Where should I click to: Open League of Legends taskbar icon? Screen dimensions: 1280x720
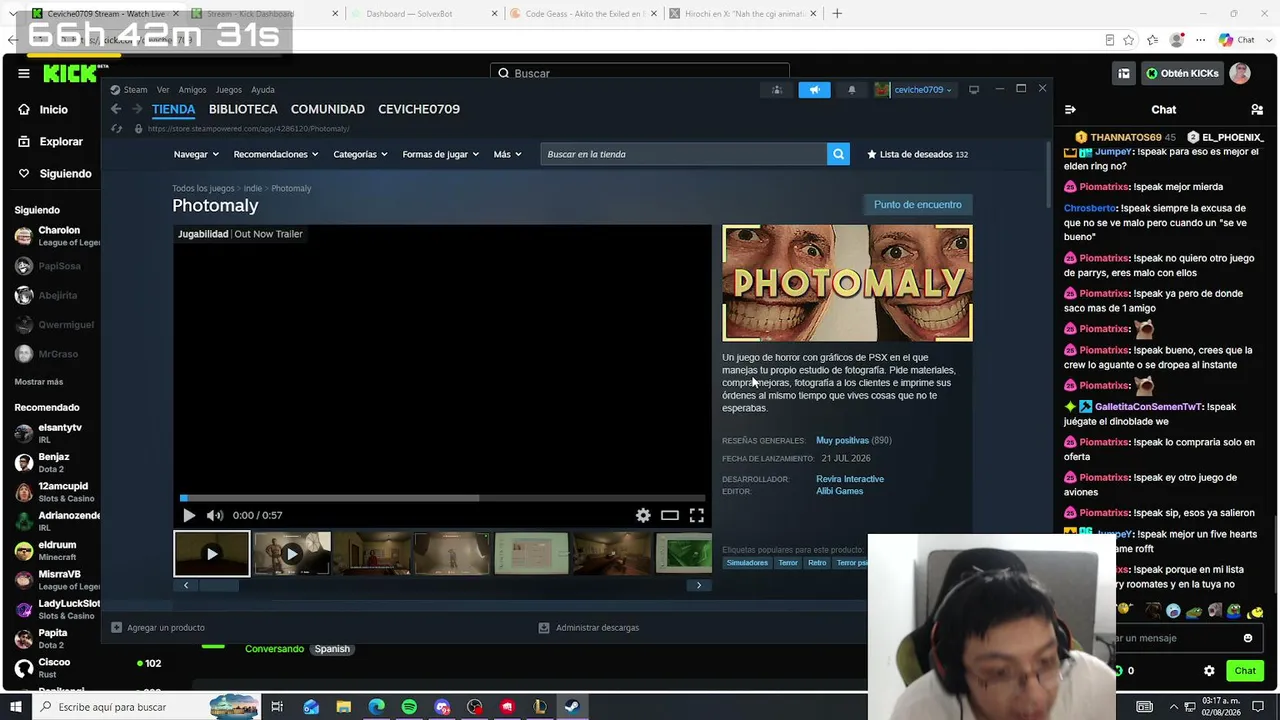[540, 707]
